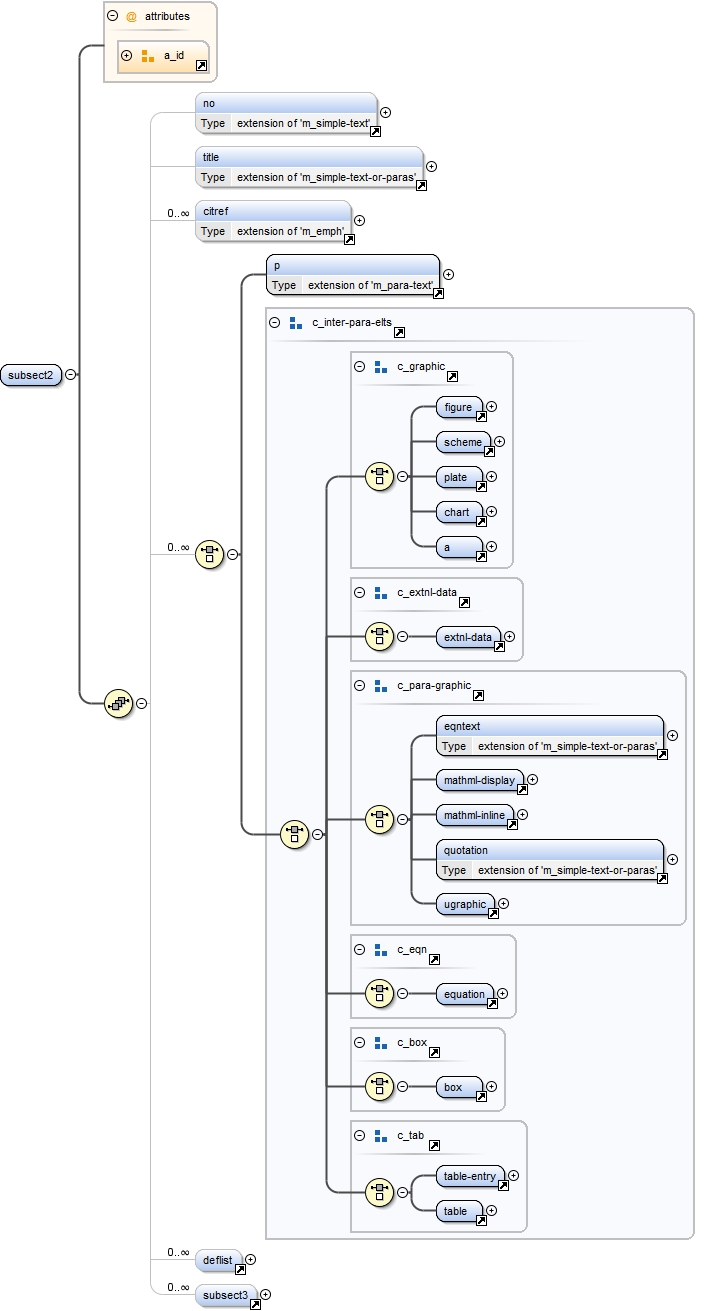Collapse the c_graphic group
Viewport: 712px width, 1311px height.
pos(359,367)
